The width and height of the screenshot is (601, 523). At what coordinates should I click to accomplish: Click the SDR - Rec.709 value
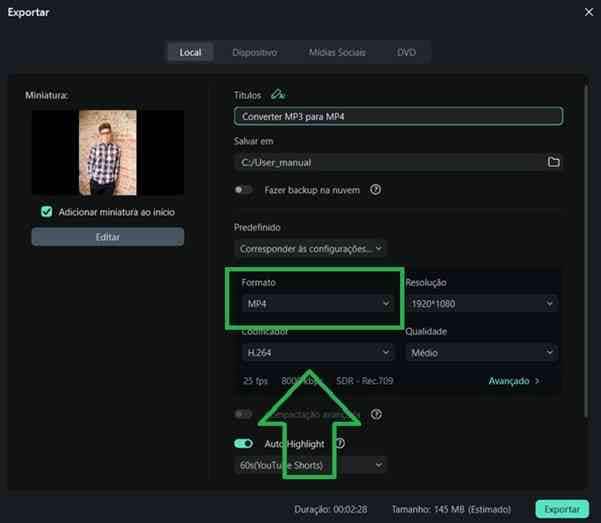click(x=365, y=381)
